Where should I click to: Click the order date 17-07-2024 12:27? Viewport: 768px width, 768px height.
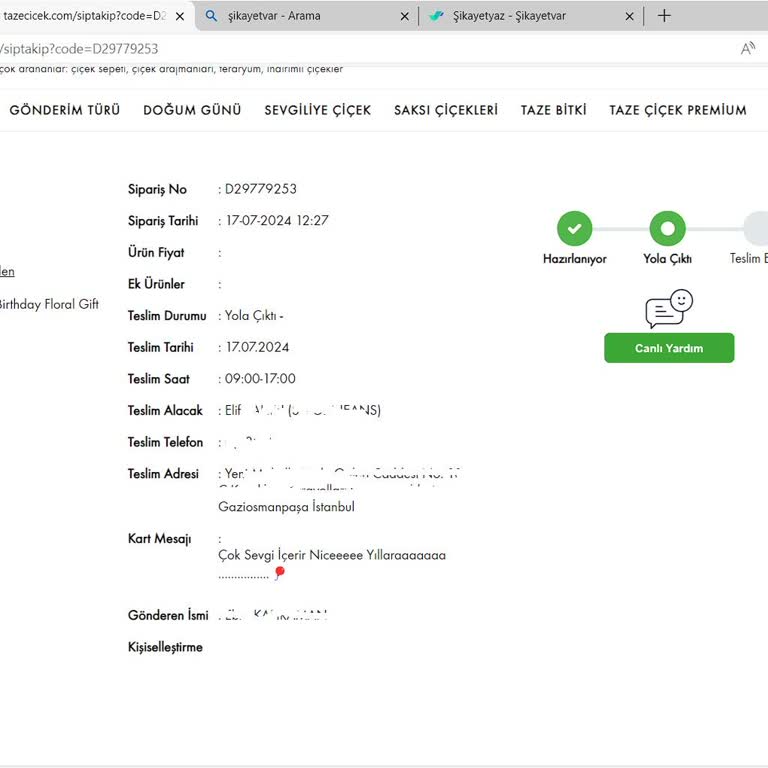pyautogui.click(x=277, y=220)
